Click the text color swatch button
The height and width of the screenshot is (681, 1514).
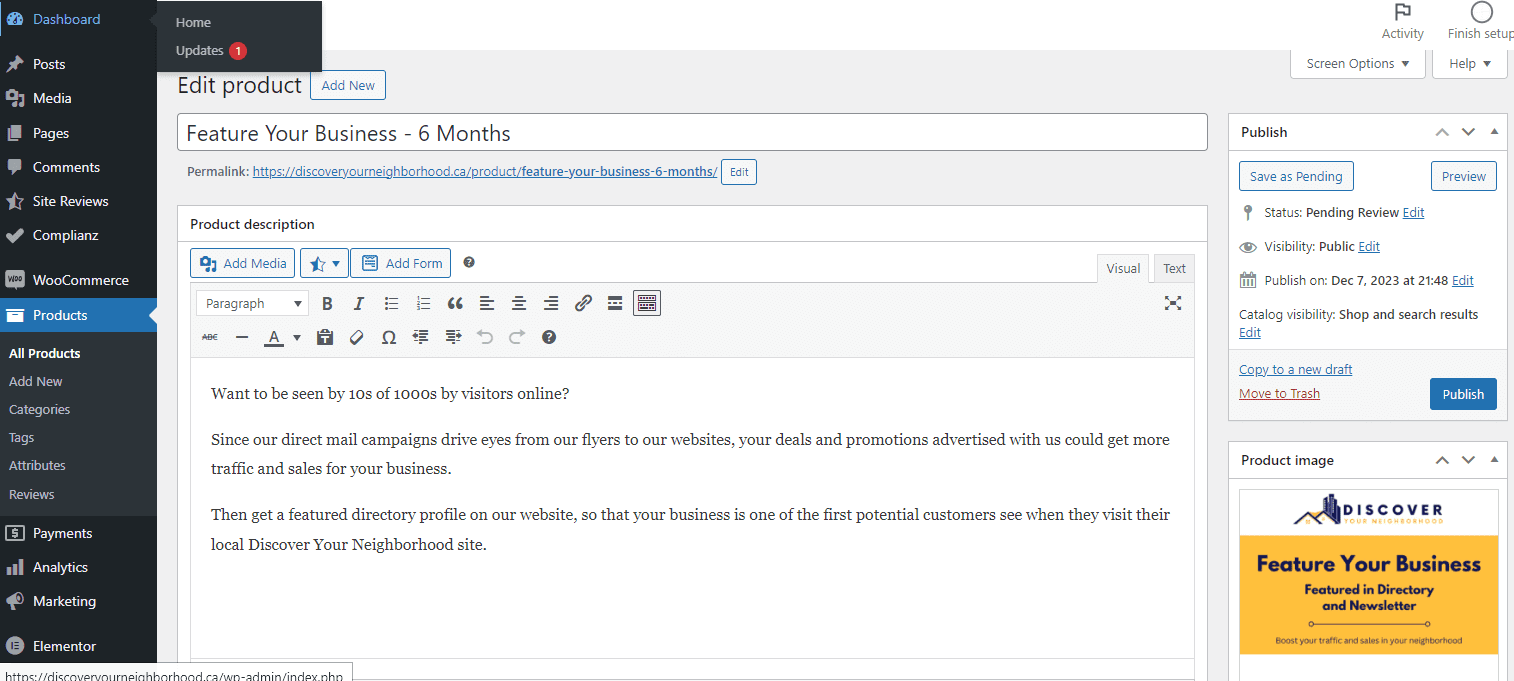[x=274, y=337]
